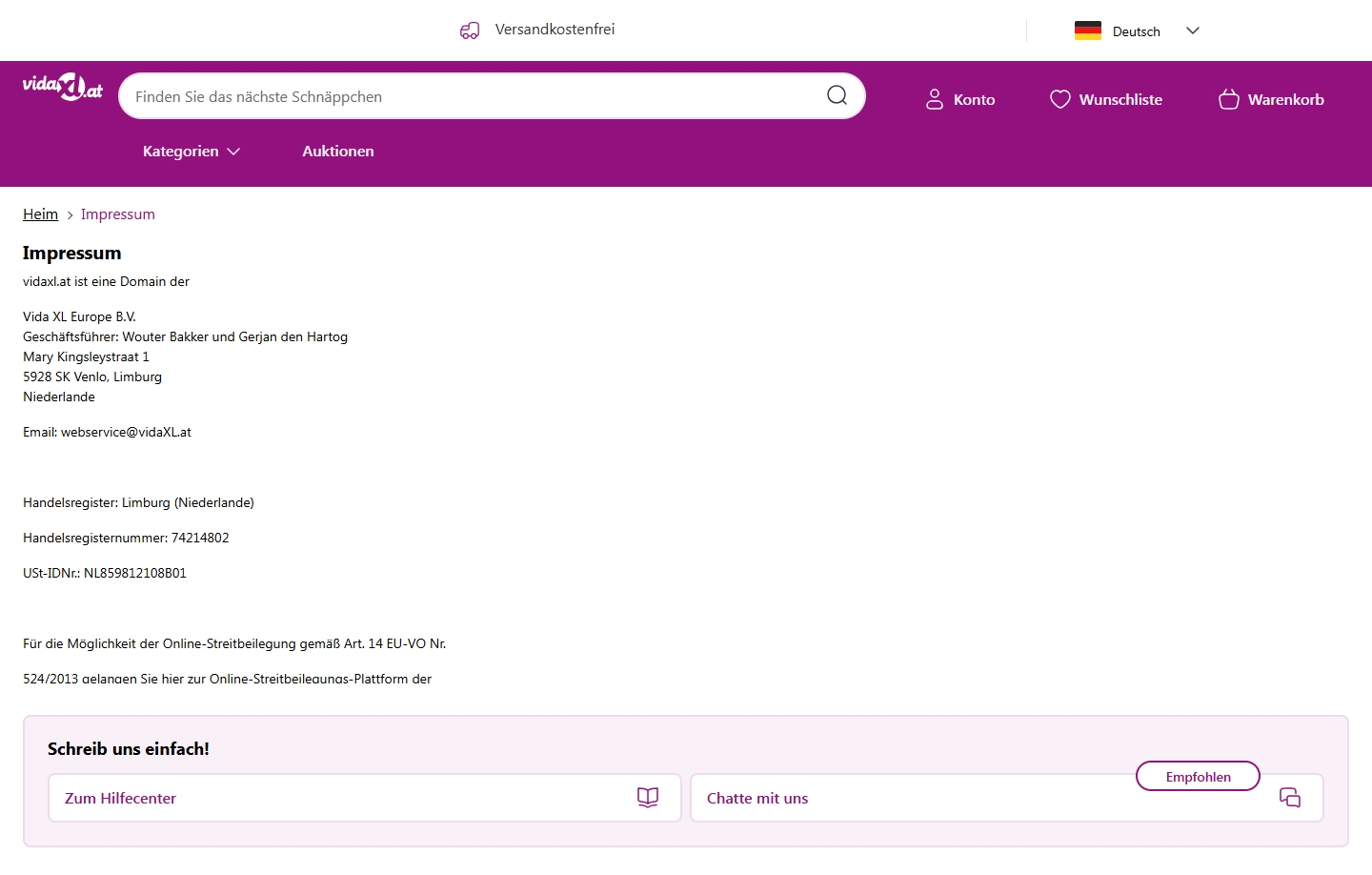The image size is (1372, 875).
Task: Click the Geschäftsführer names line
Action: click(x=186, y=336)
